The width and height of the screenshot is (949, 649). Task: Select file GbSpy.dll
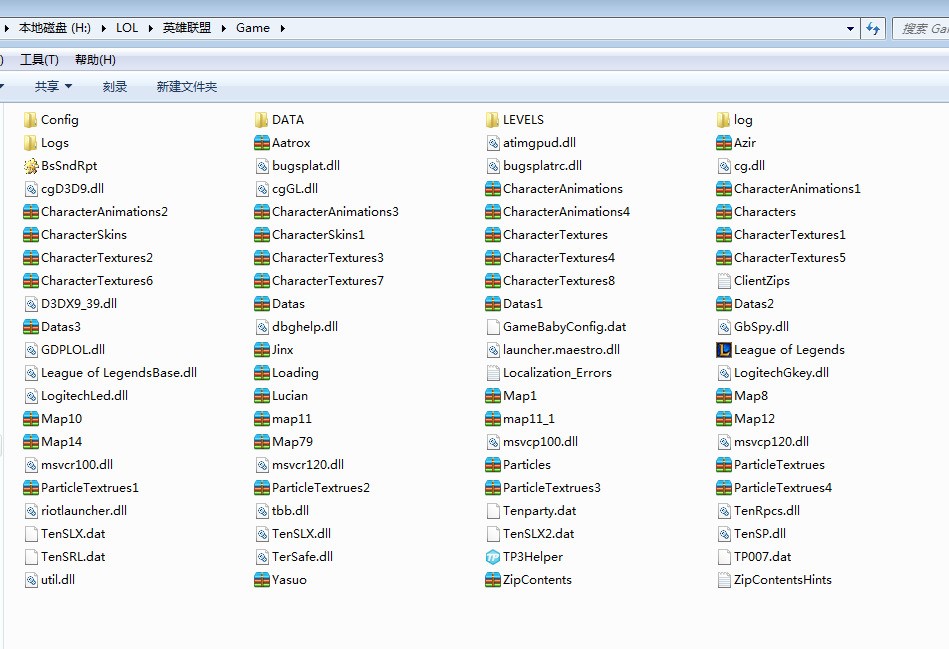coord(754,327)
